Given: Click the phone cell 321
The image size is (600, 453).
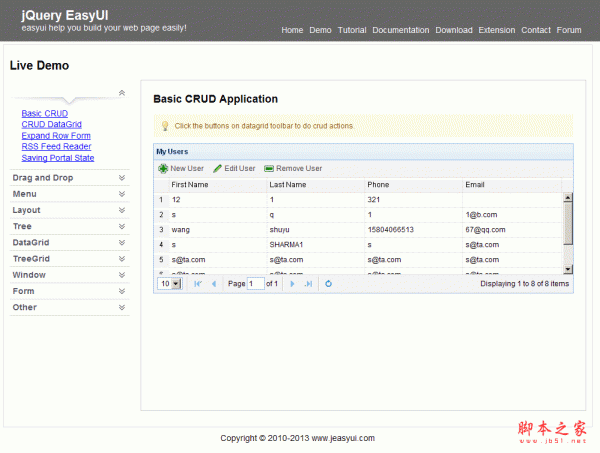Looking at the screenshot, I should pyautogui.click(x=414, y=200).
